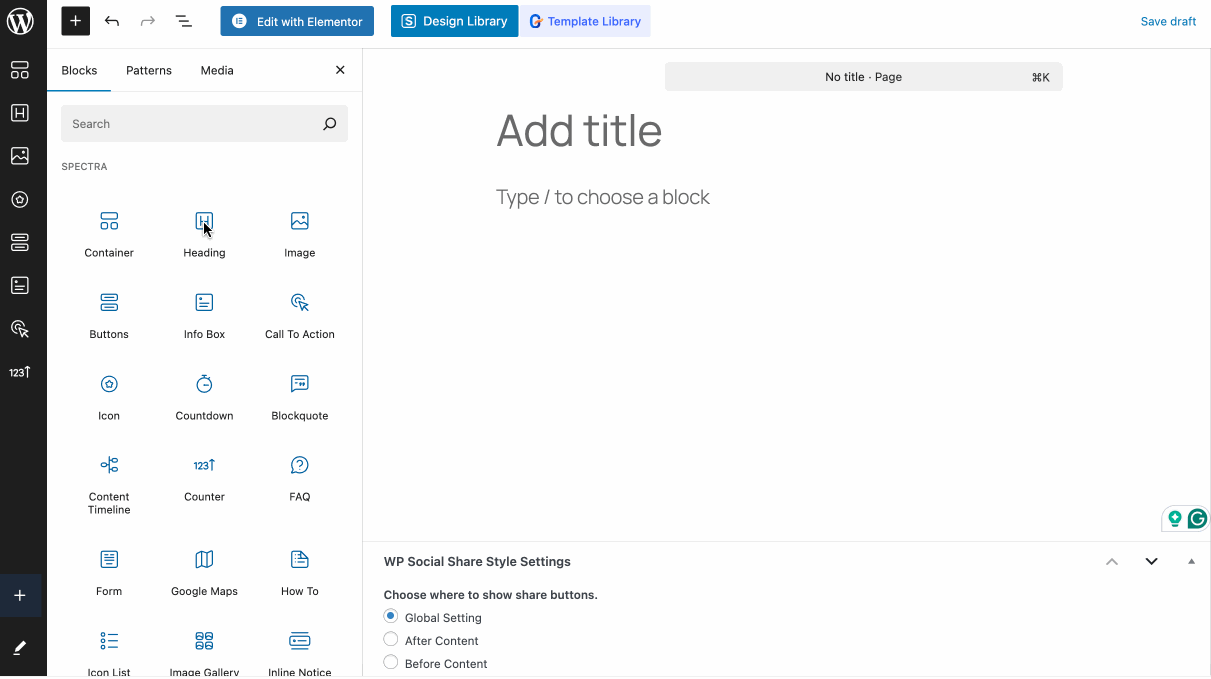Switch to the Patterns tab
Viewport: 1211px width, 679px height.
tap(149, 70)
